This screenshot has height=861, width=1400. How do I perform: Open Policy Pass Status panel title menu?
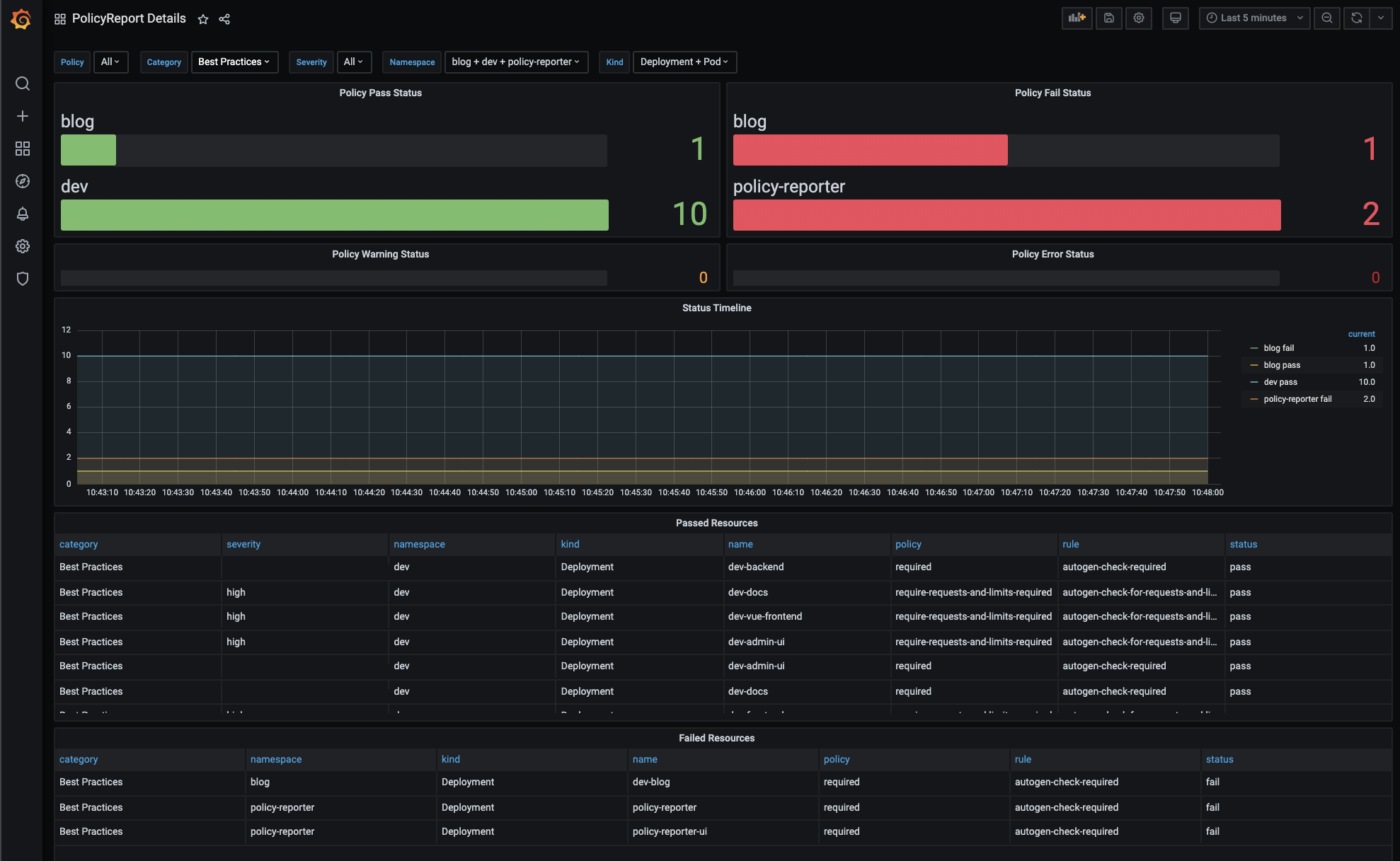coord(380,93)
